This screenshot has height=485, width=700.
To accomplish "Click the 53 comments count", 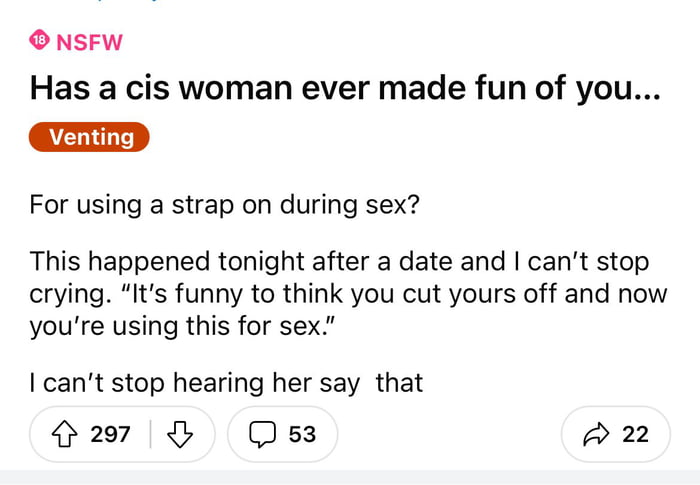I will 302,434.
